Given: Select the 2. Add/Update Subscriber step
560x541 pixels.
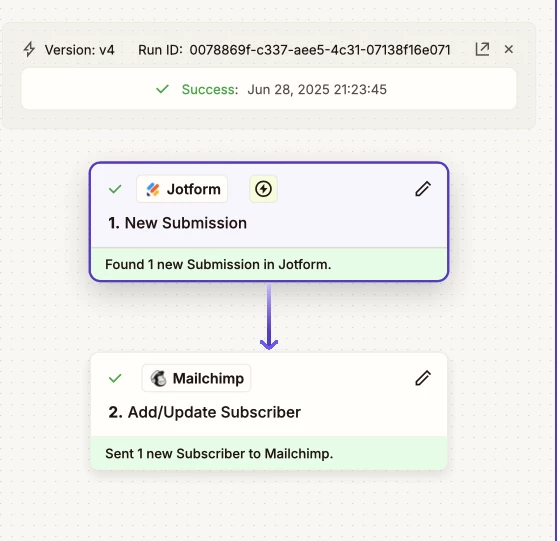Looking at the screenshot, I should pyautogui.click(x=269, y=395).
